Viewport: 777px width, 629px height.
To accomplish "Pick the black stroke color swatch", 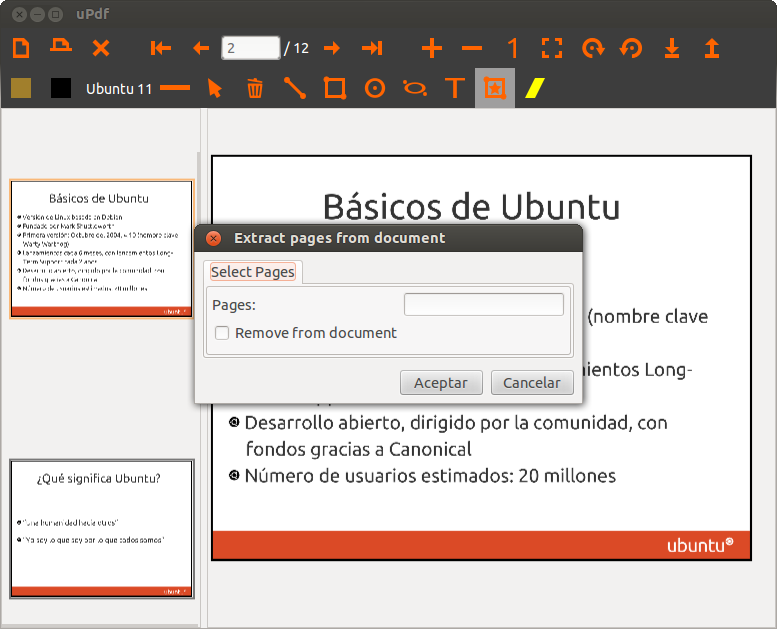I will point(61,88).
